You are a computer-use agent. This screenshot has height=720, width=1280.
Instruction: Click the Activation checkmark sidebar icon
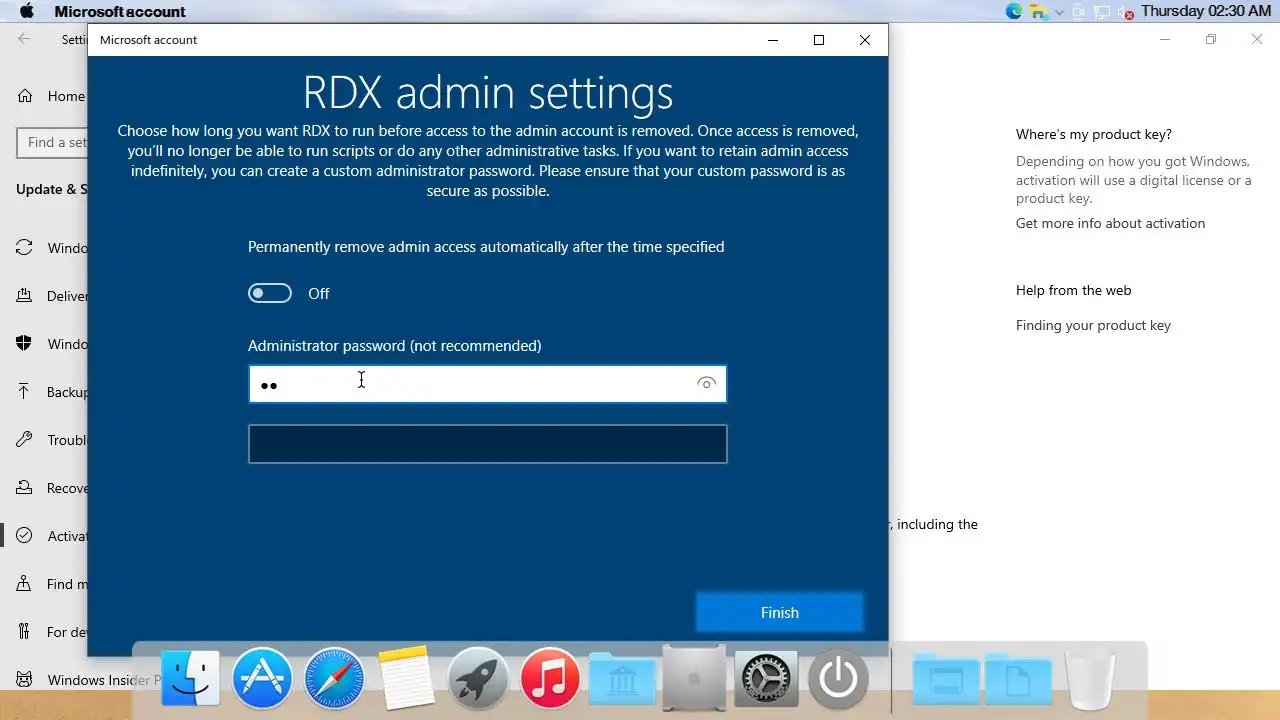(x=24, y=536)
